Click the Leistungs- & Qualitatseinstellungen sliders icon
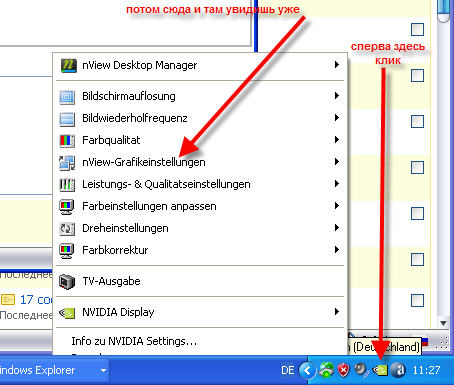Viewport: 454px width, 385px height. click(x=67, y=184)
